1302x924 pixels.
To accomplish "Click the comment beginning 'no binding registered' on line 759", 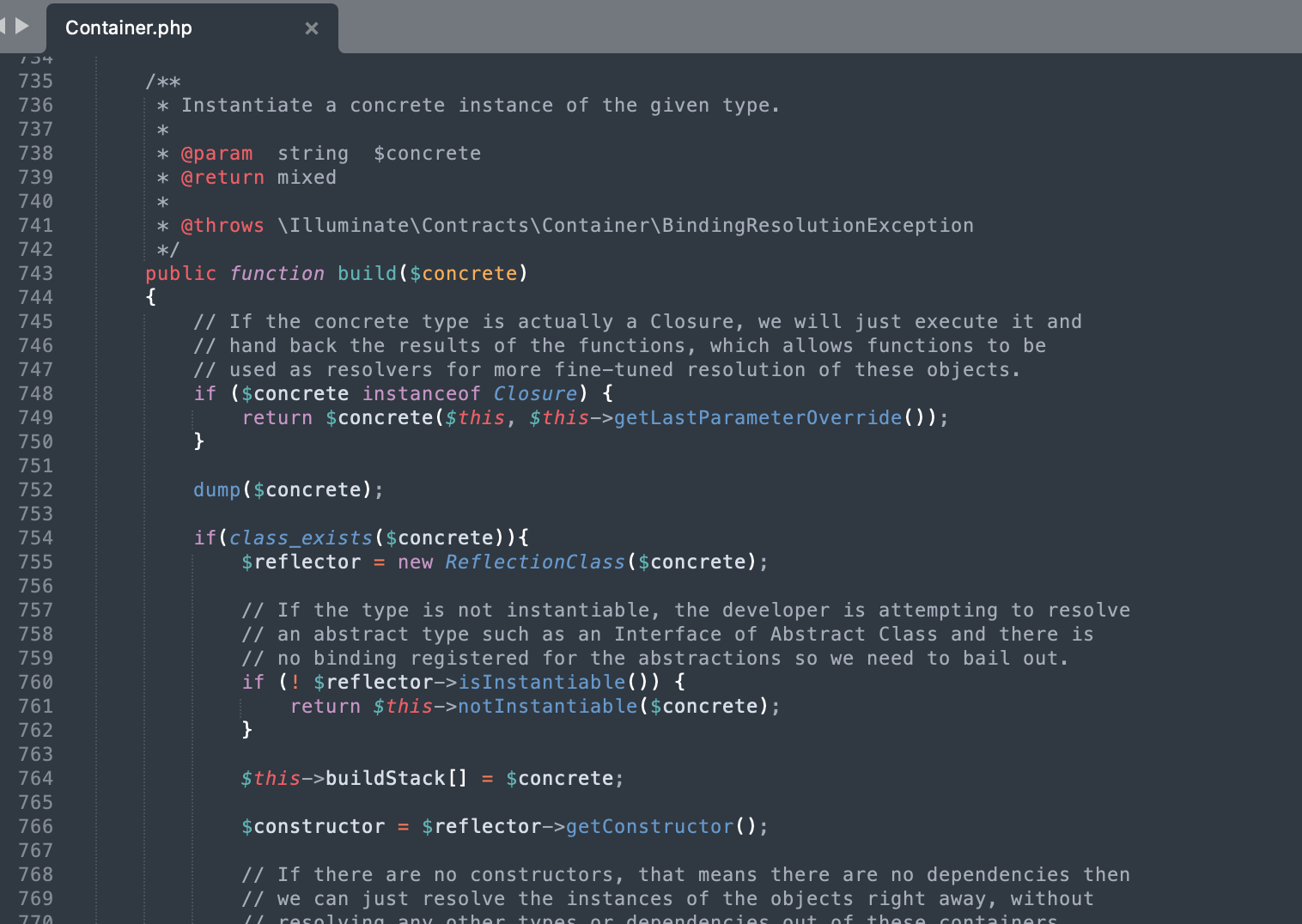I will click(655, 658).
